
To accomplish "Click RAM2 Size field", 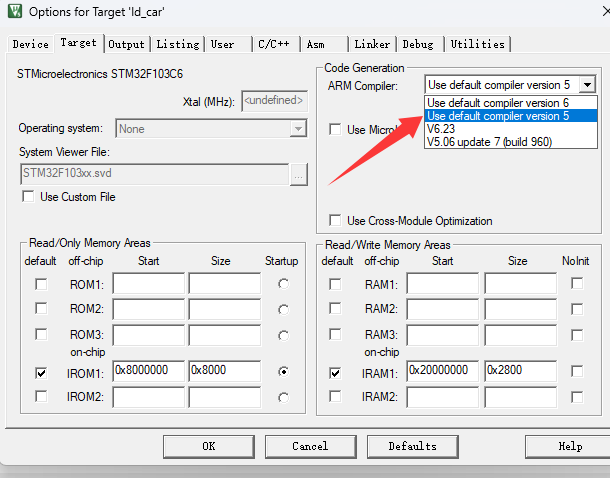I will [x=521, y=309].
